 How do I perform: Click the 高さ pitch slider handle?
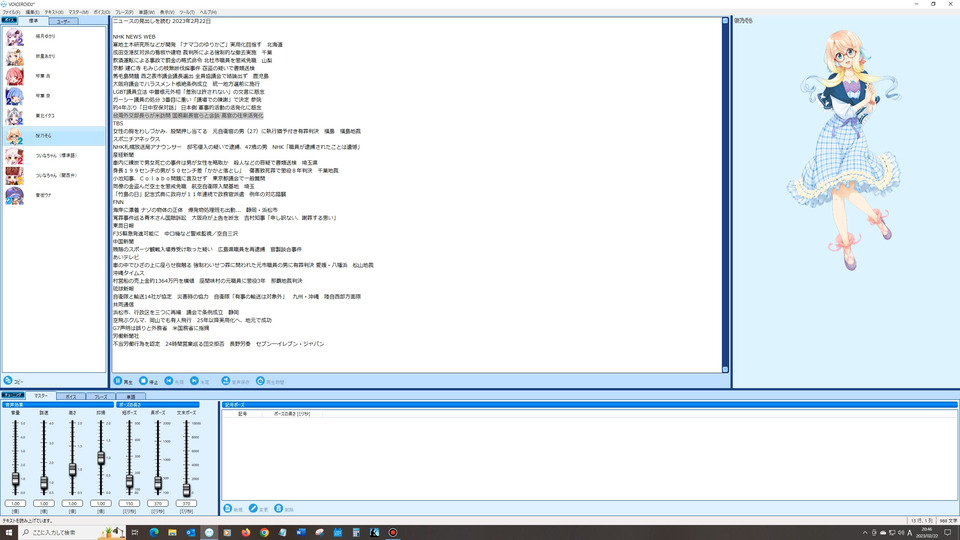click(72, 470)
